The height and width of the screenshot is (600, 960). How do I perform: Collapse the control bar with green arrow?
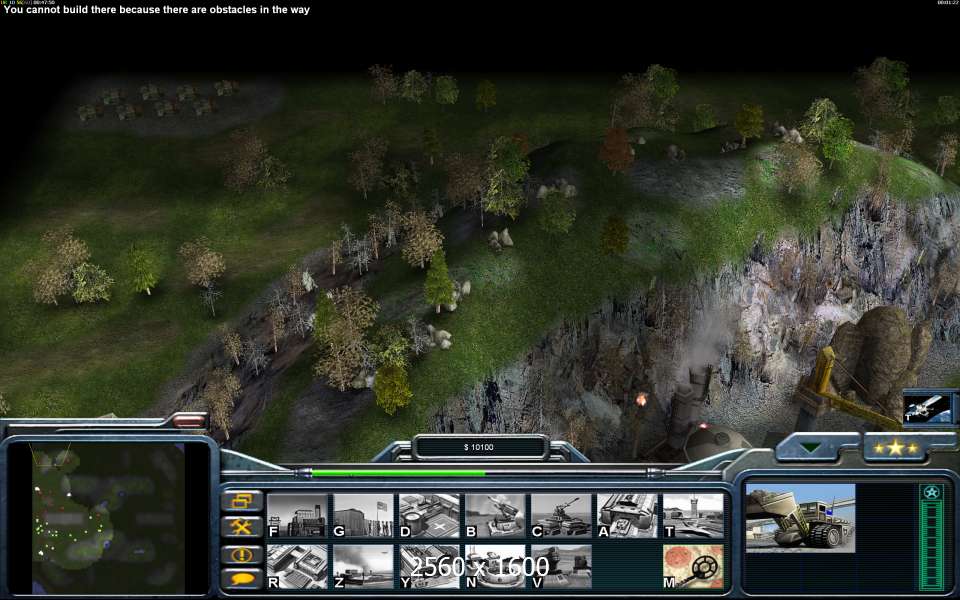(x=811, y=448)
